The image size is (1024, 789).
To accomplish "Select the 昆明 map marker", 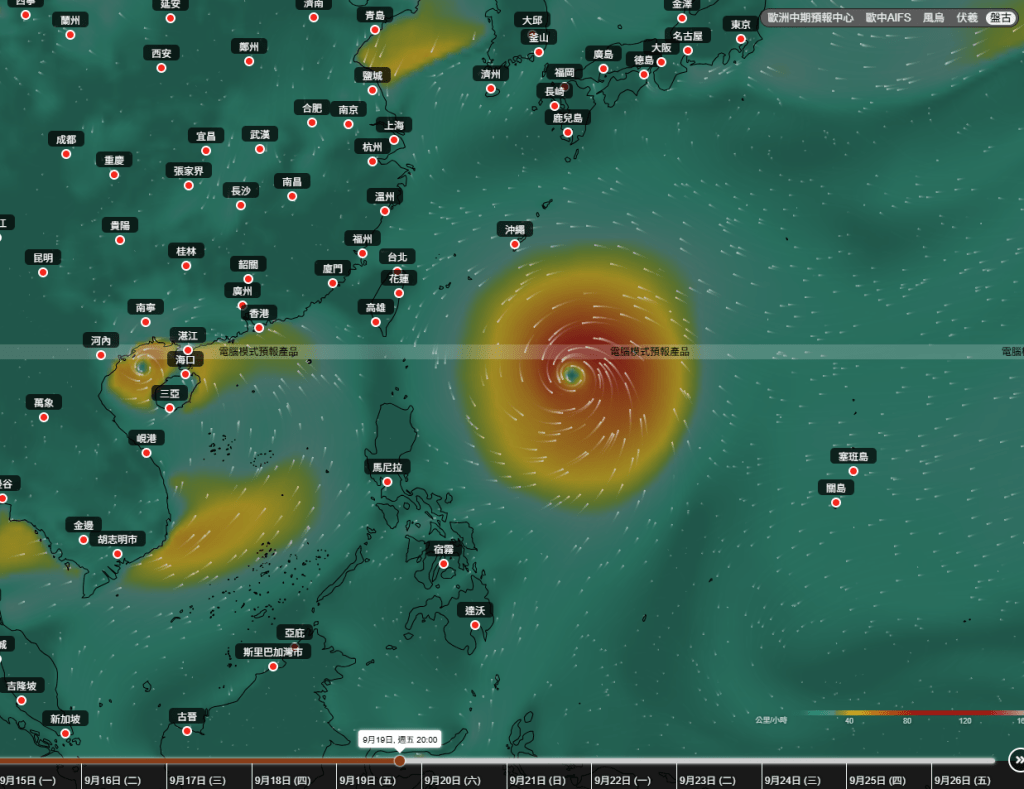I will point(43,272).
